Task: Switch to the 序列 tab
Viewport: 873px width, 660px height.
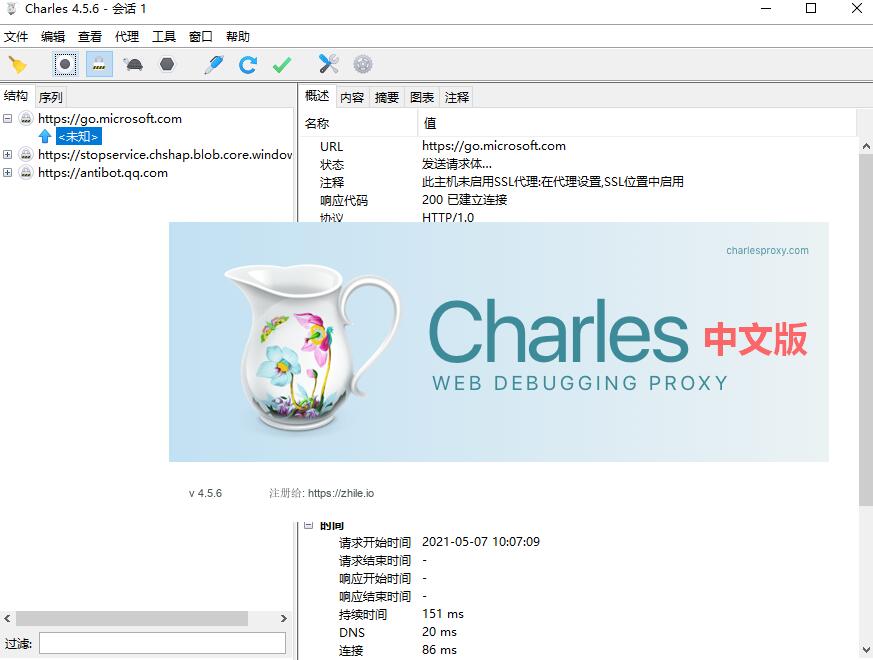Action: pos(51,97)
